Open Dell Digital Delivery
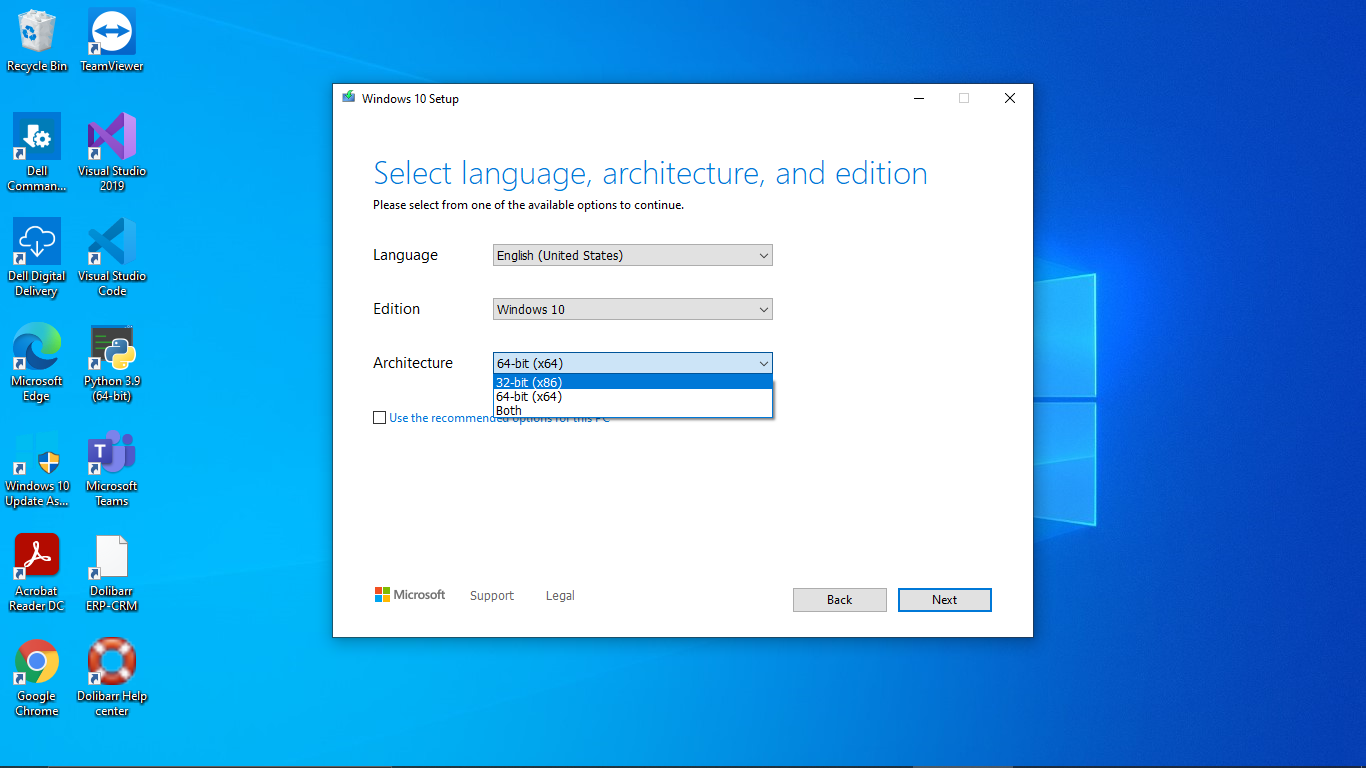The image size is (1366, 768). 37,241
